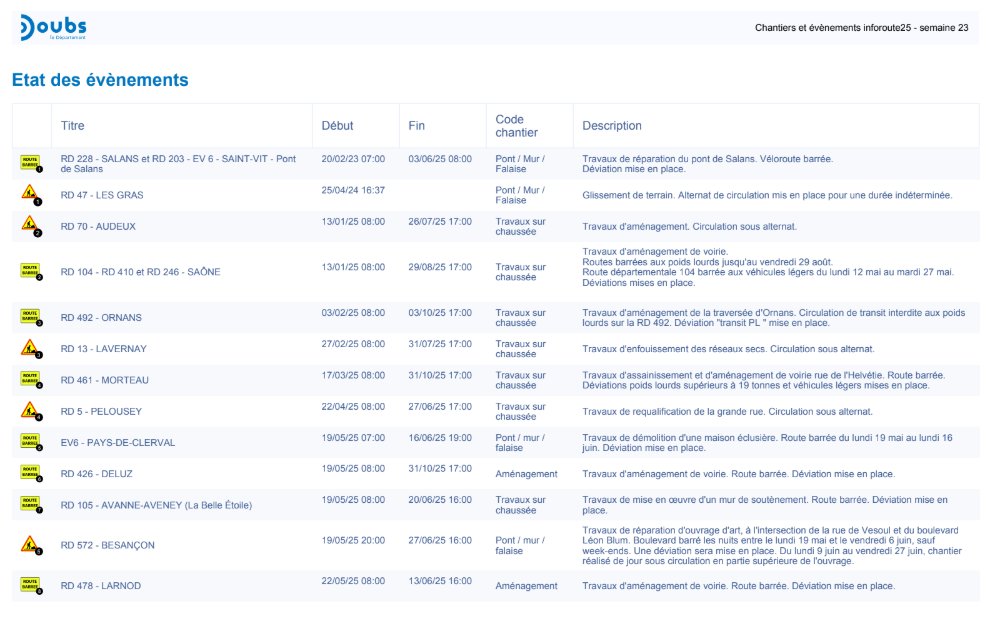Click the Début column header
Screen dimensions: 988x626
337,126
